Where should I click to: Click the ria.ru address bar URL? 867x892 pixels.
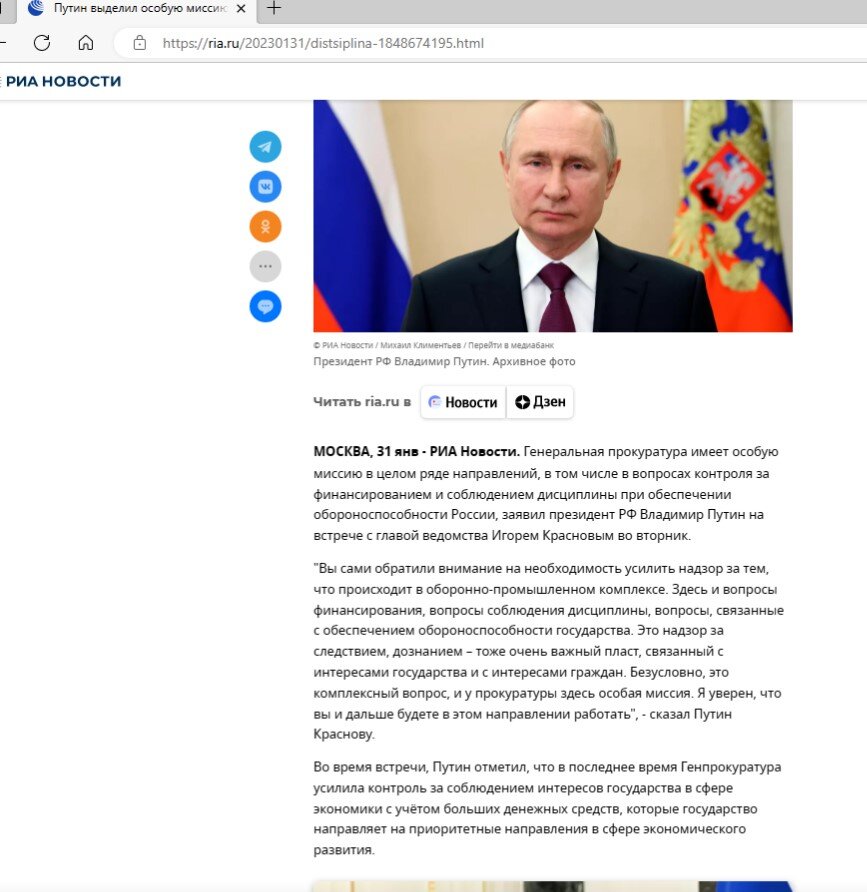(x=323, y=43)
